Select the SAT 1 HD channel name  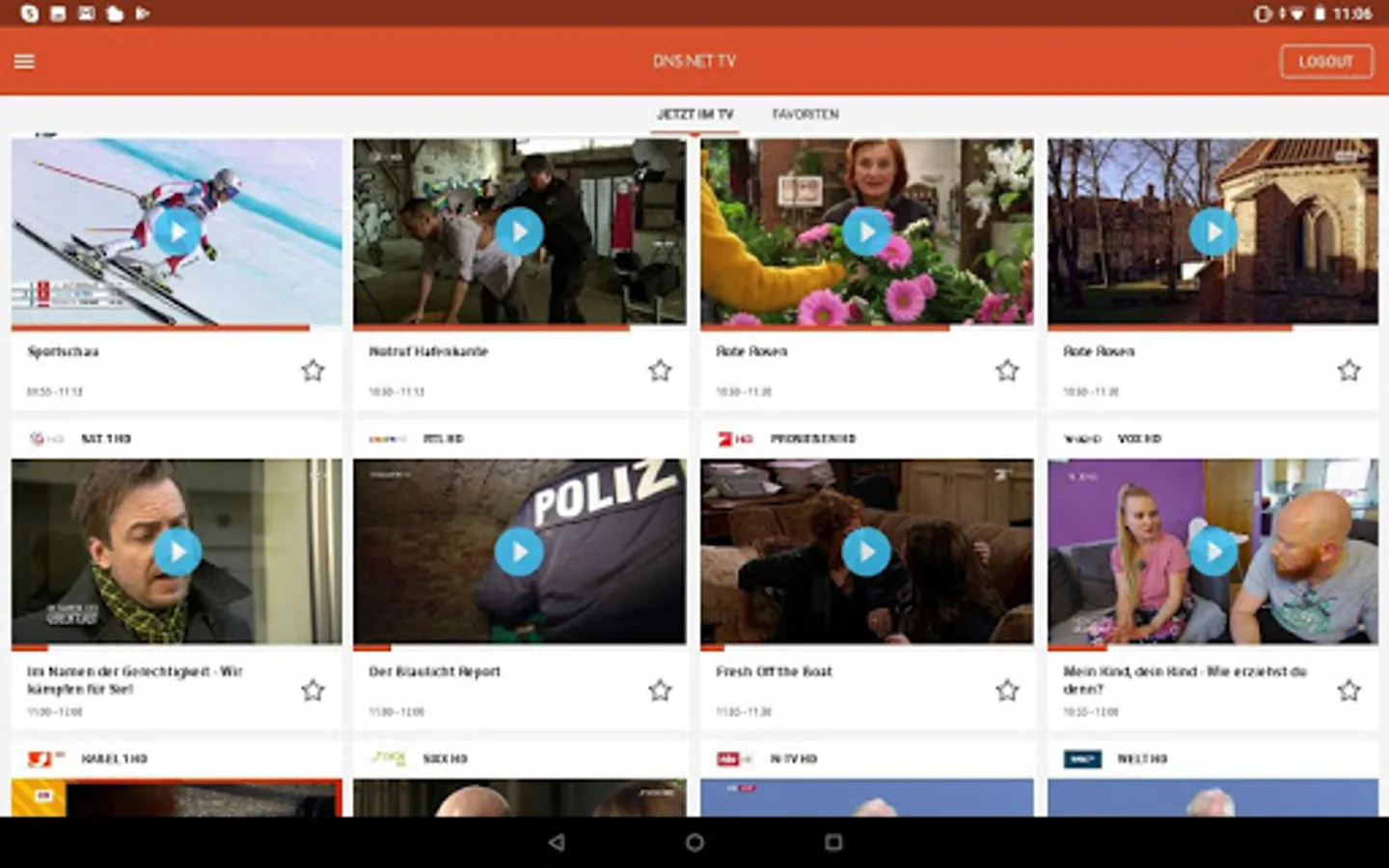tap(106, 439)
